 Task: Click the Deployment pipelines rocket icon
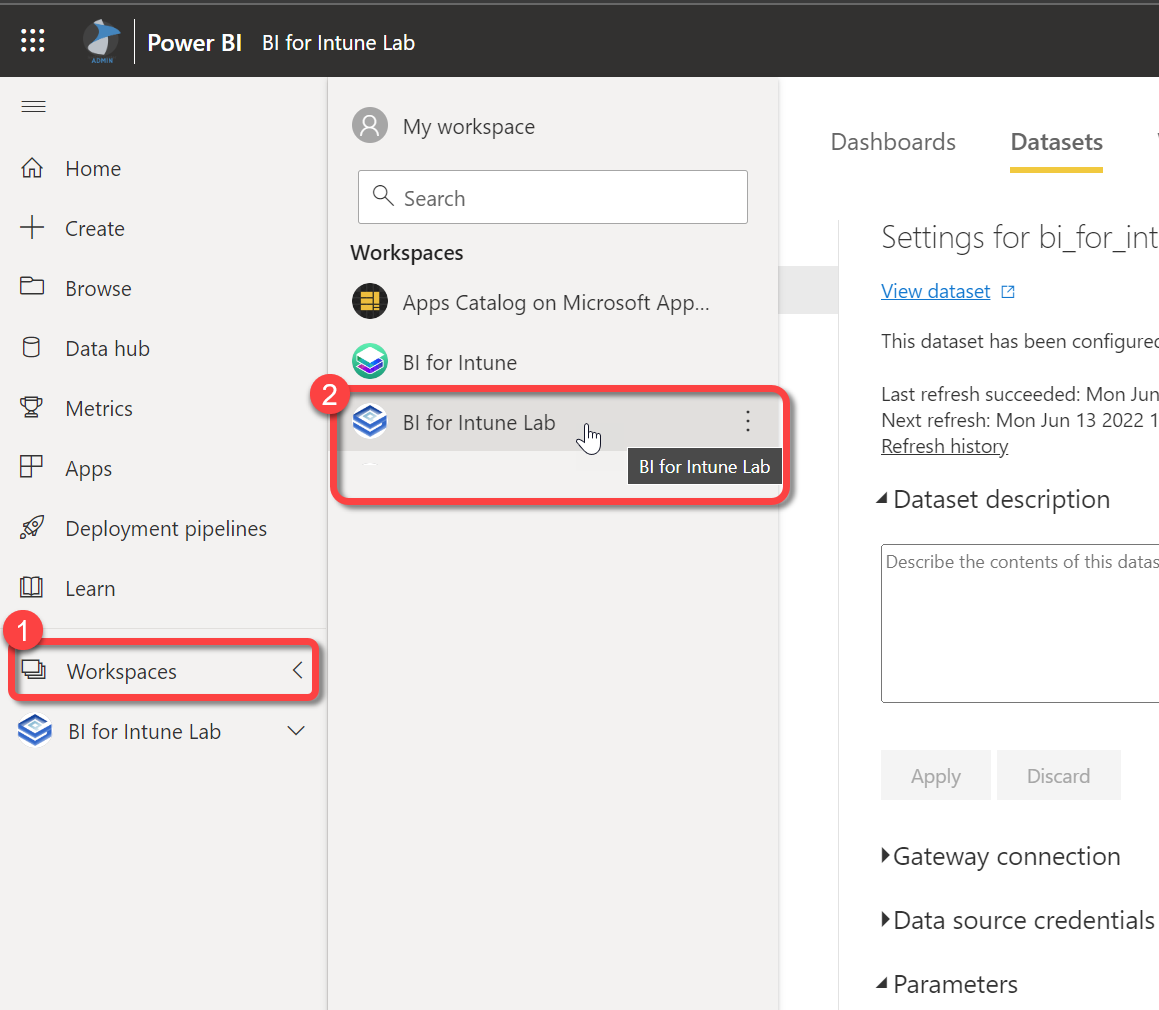32,527
